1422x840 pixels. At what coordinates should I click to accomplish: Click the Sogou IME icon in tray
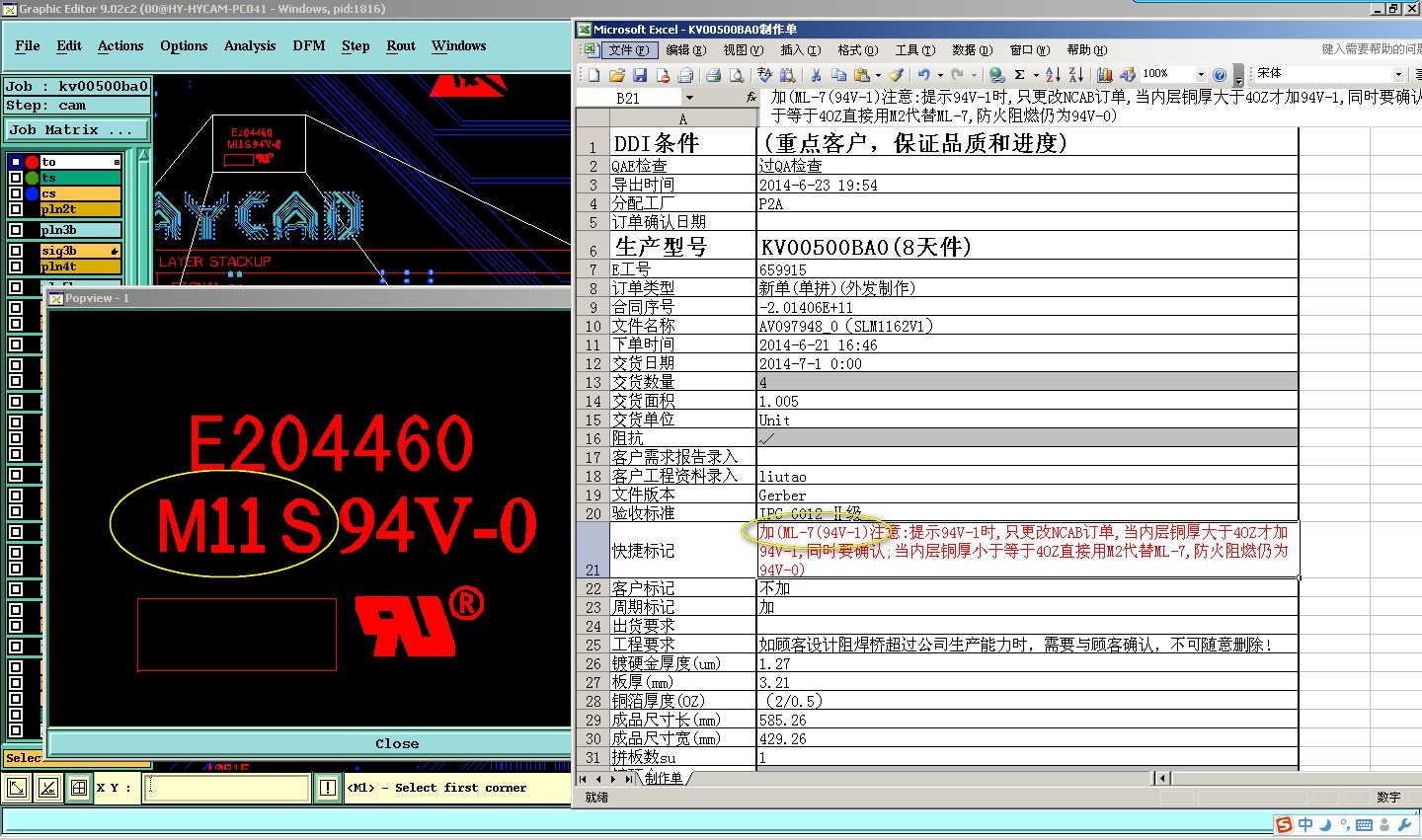(1283, 825)
